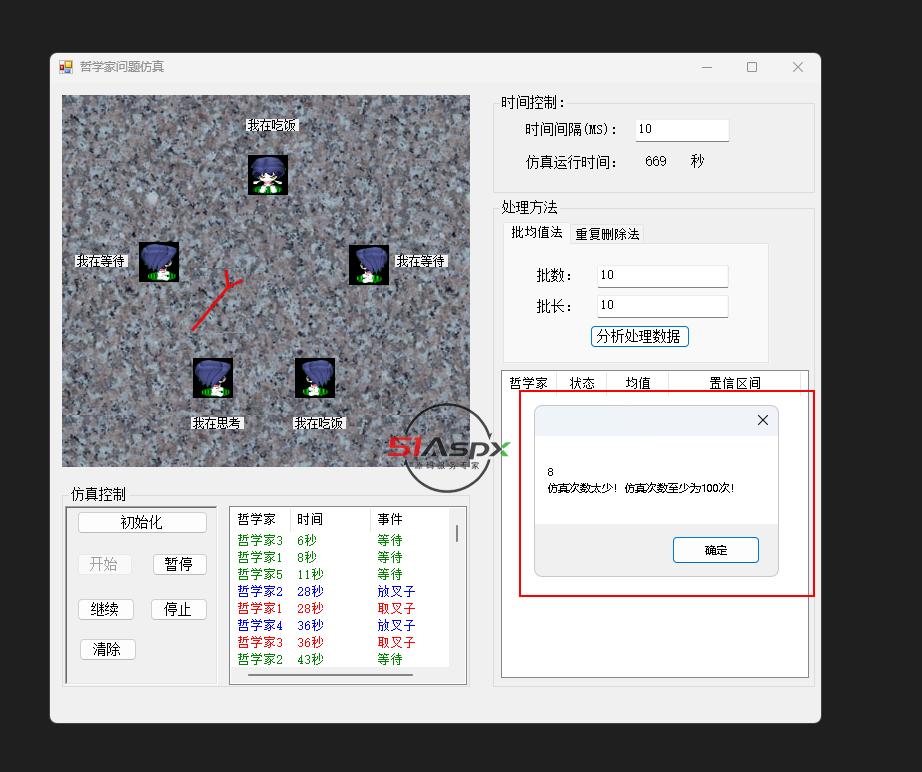Resume simulation using 继续 button
Viewport: 922px width, 772px height.
pos(105,609)
